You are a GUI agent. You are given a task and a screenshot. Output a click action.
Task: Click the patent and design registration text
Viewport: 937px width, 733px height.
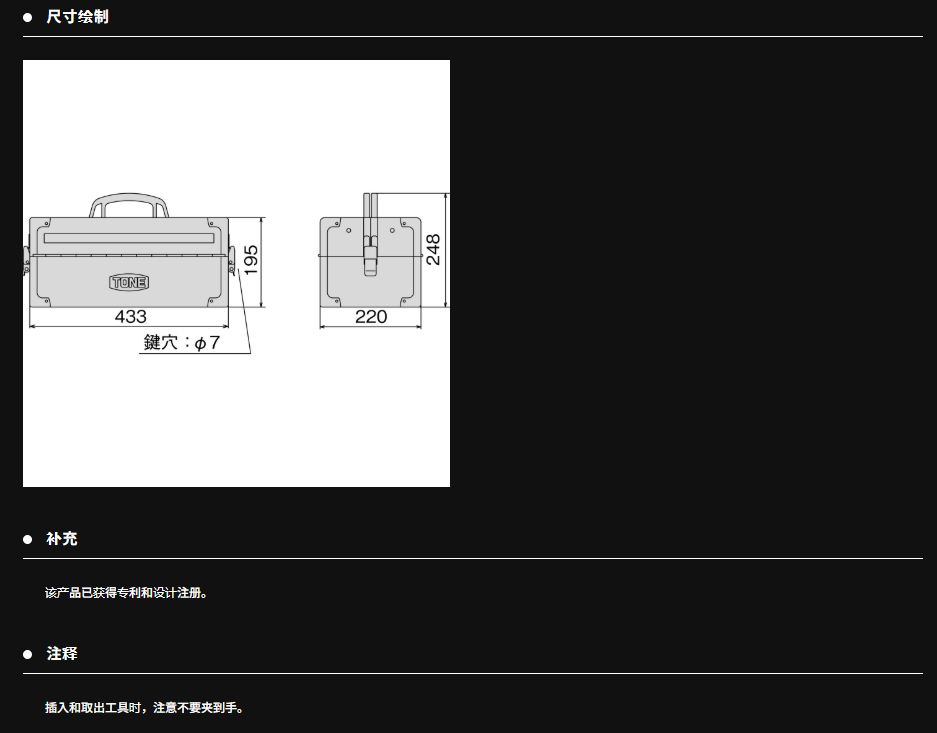point(127,593)
